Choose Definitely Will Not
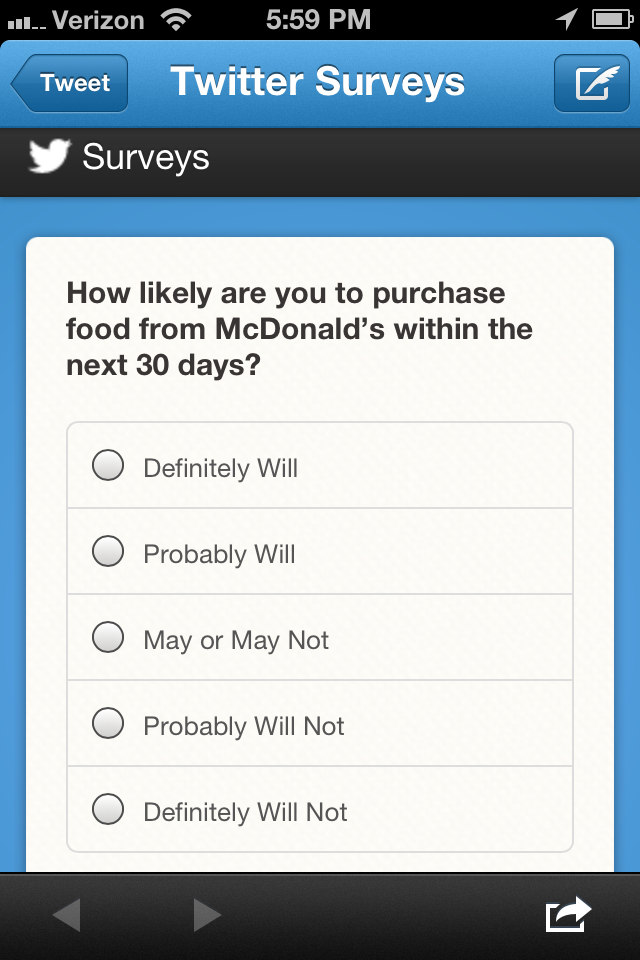Viewport: 640px width, 960px height. pos(107,811)
